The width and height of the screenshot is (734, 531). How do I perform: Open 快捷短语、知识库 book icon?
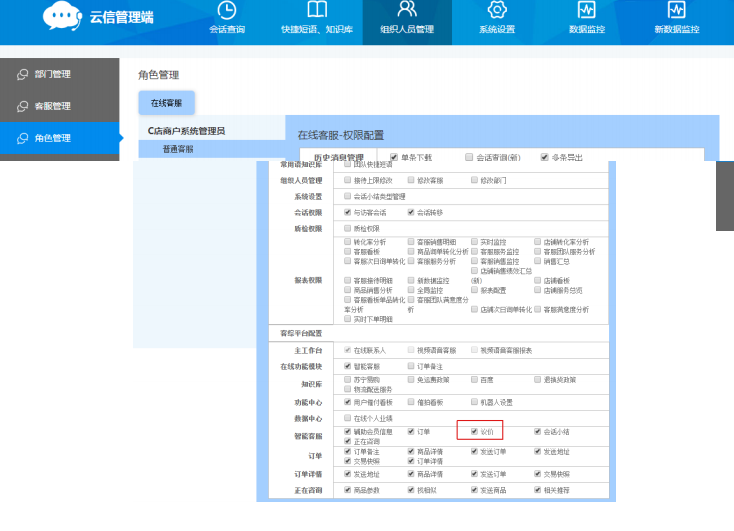point(316,11)
